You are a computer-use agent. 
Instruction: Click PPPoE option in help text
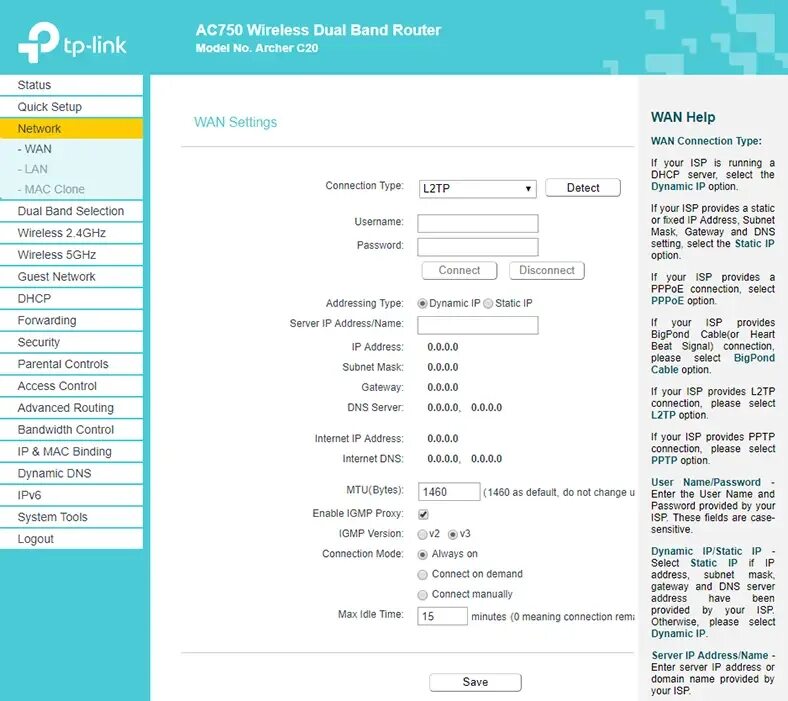(667, 301)
